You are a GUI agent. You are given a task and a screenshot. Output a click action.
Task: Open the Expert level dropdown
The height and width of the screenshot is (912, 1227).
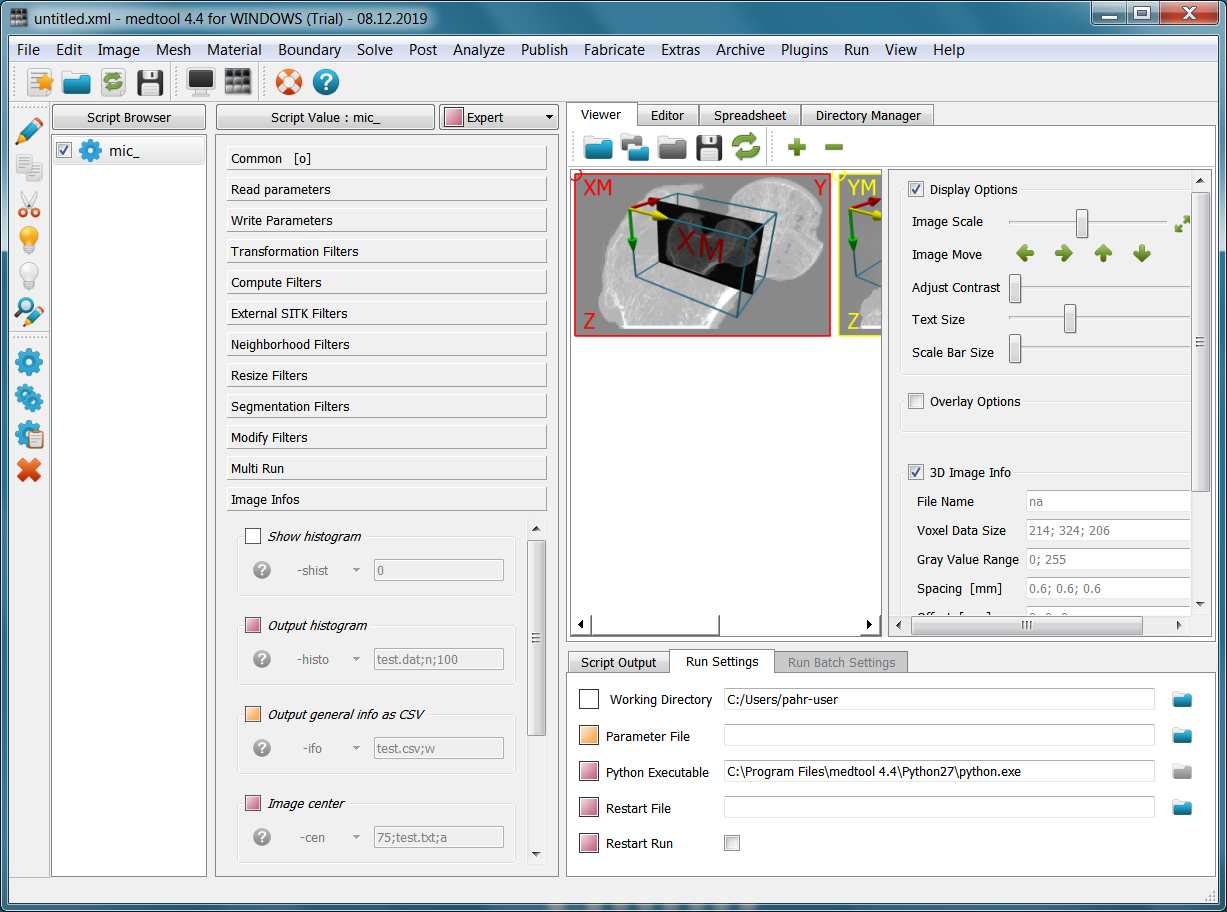[498, 118]
